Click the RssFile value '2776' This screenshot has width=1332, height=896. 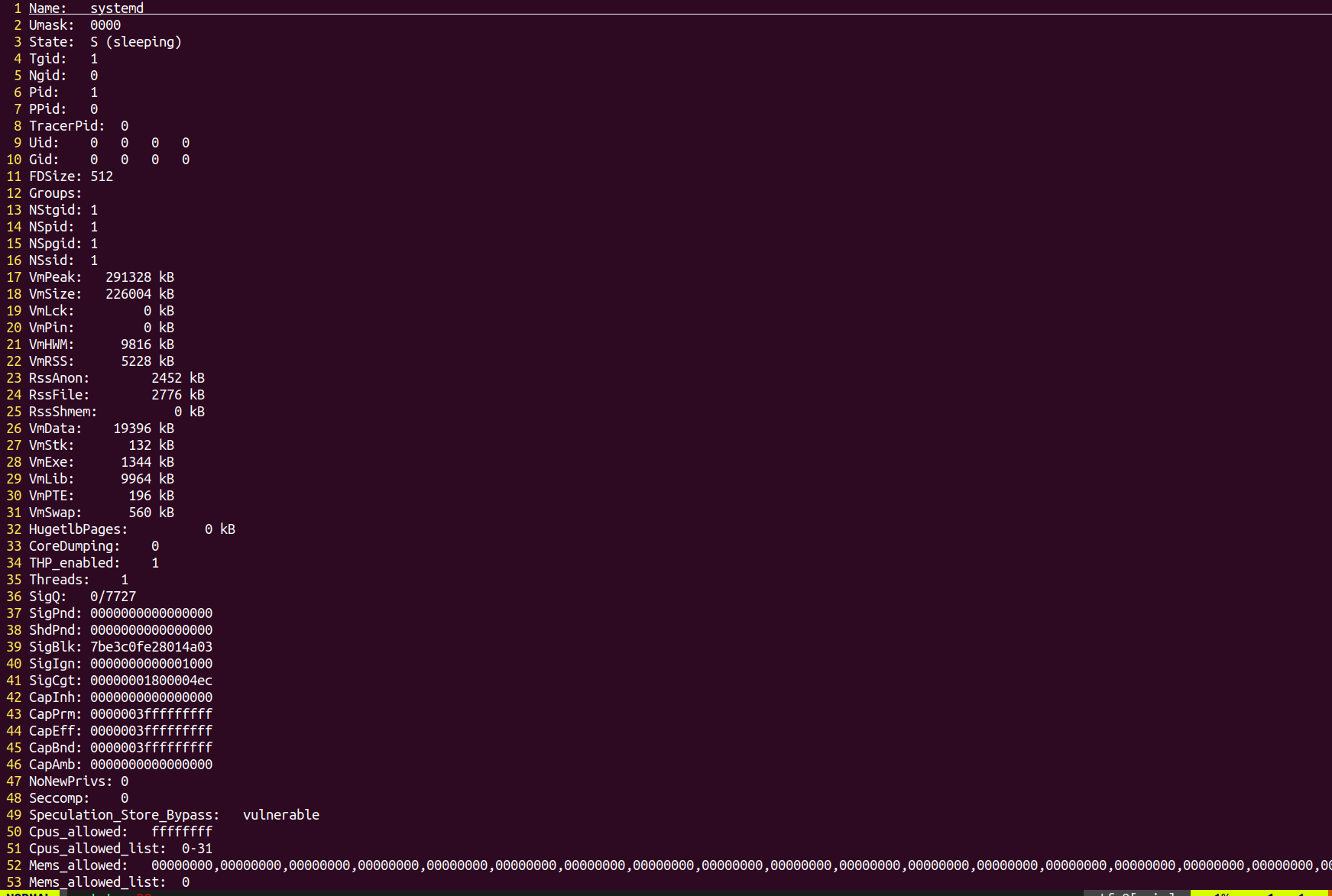point(167,395)
